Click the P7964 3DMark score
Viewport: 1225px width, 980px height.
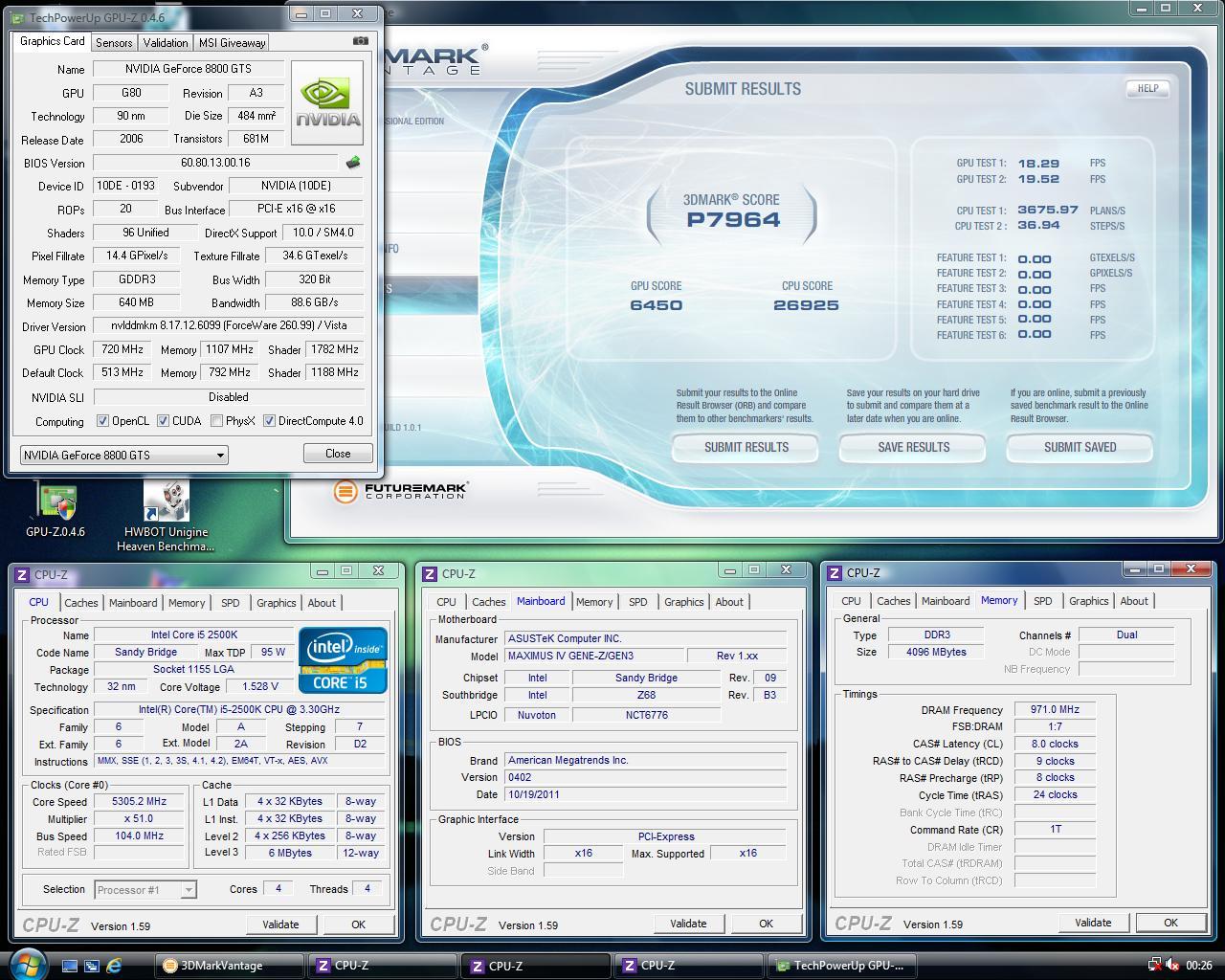(x=733, y=219)
